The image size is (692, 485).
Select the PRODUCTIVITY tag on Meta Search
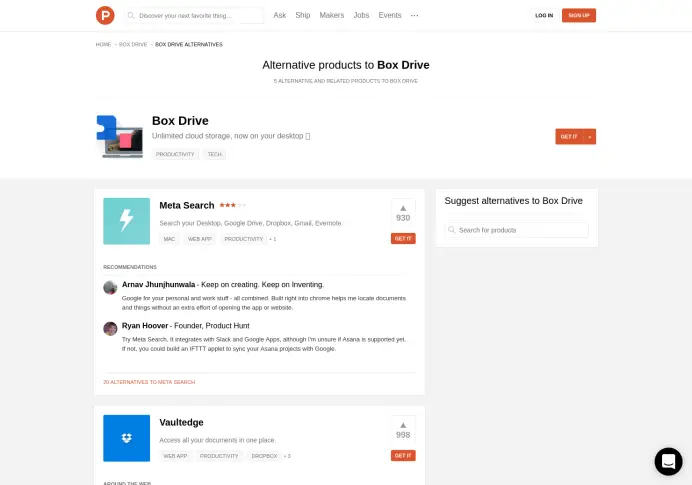pyautogui.click(x=244, y=239)
